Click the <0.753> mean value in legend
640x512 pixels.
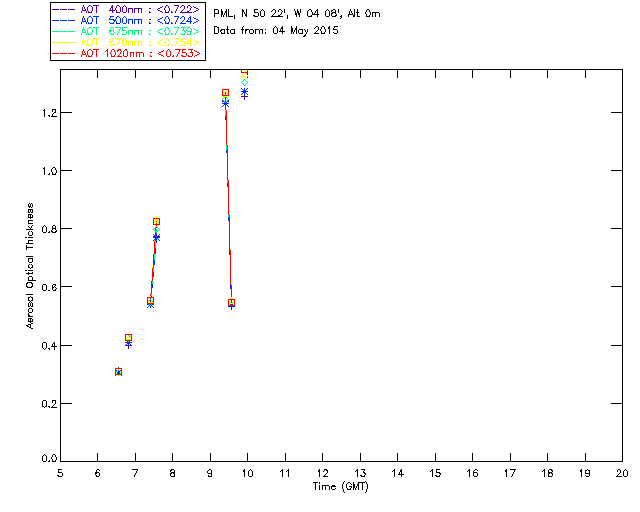179,53
